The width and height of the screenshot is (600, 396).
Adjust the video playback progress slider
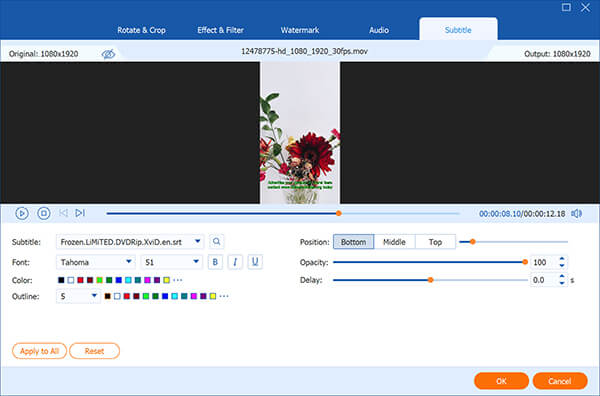click(283, 213)
